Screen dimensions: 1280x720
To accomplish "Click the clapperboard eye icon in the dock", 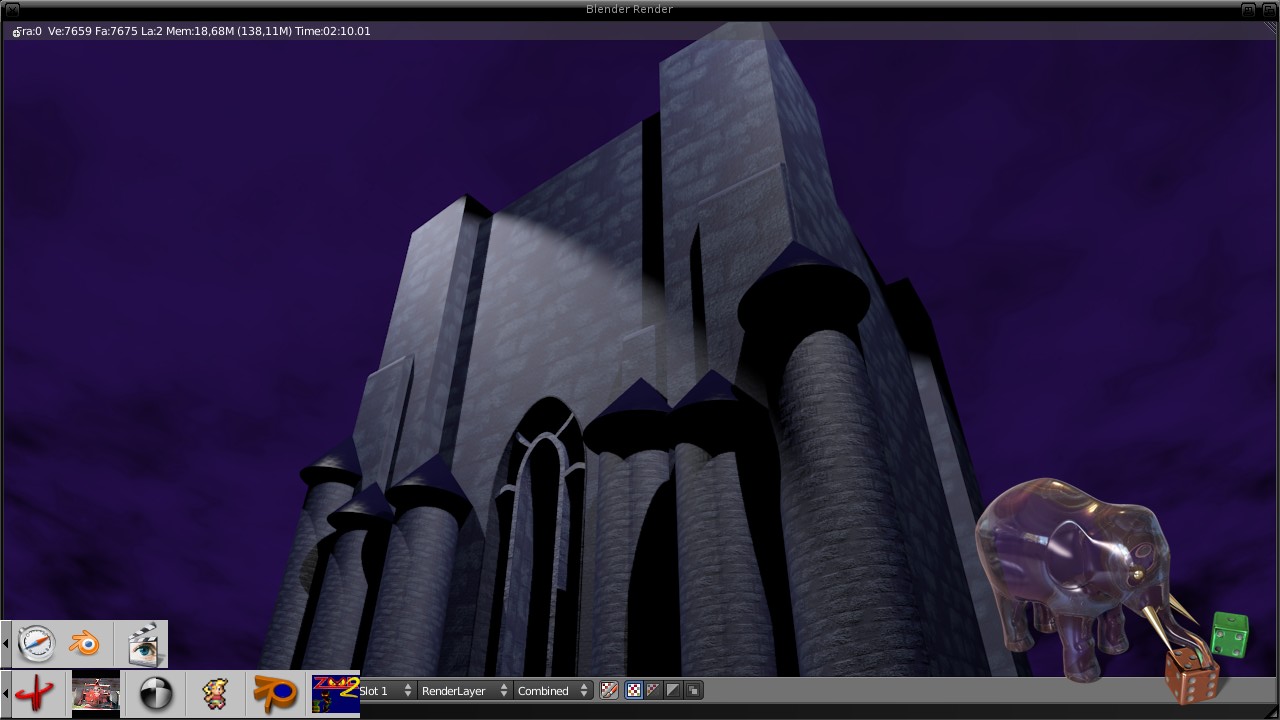I will [x=143, y=645].
